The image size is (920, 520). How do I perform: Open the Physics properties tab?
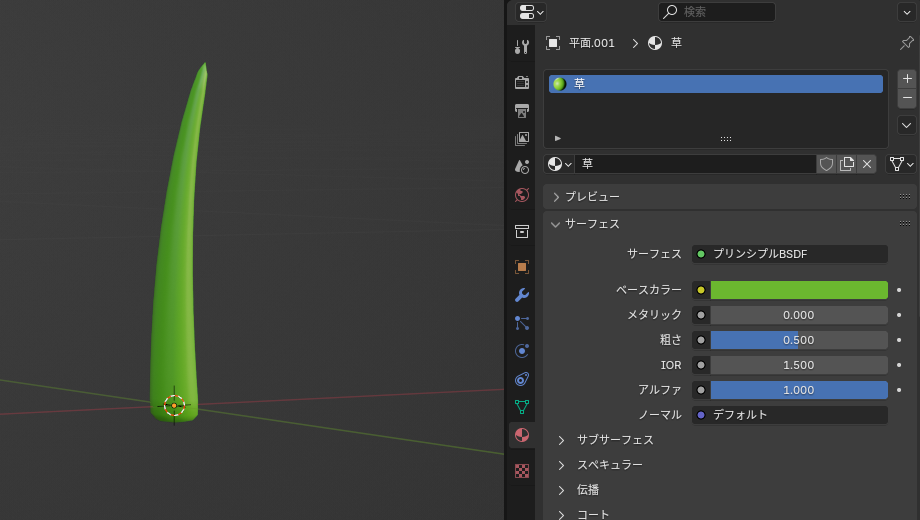click(x=521, y=351)
